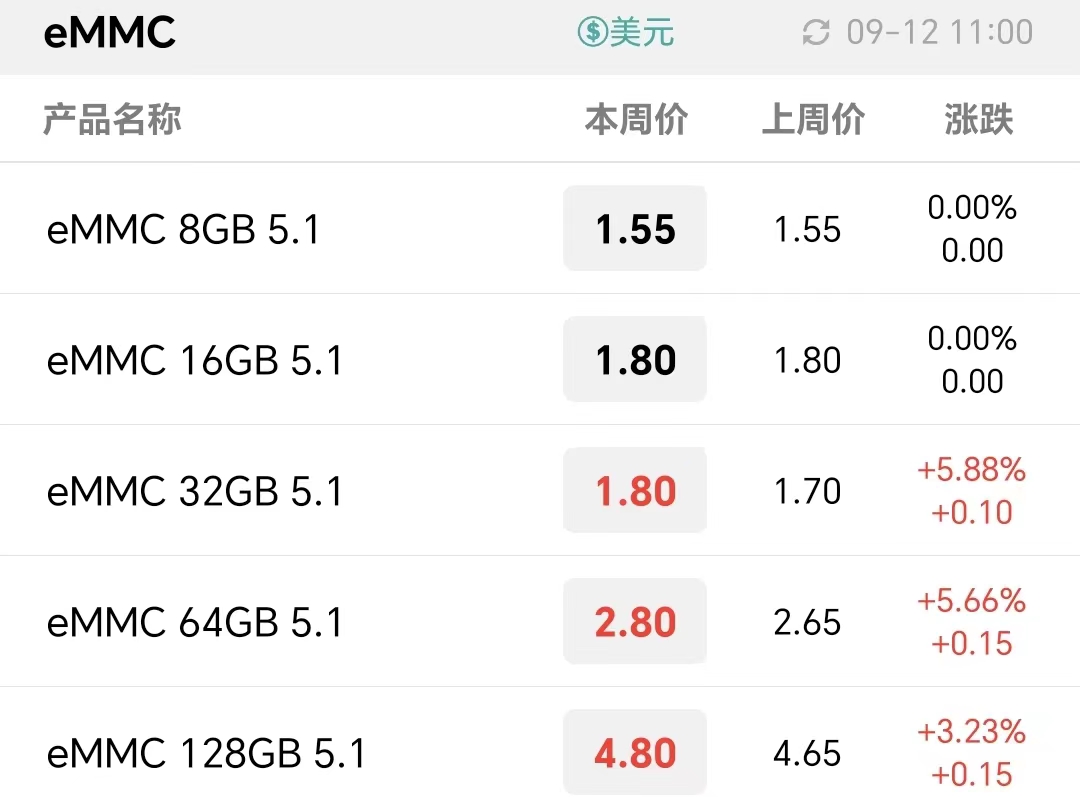Screen dimensions: 1080x797
Task: Open the eMMC 32GB 5.1 product row
Action: tap(540, 490)
